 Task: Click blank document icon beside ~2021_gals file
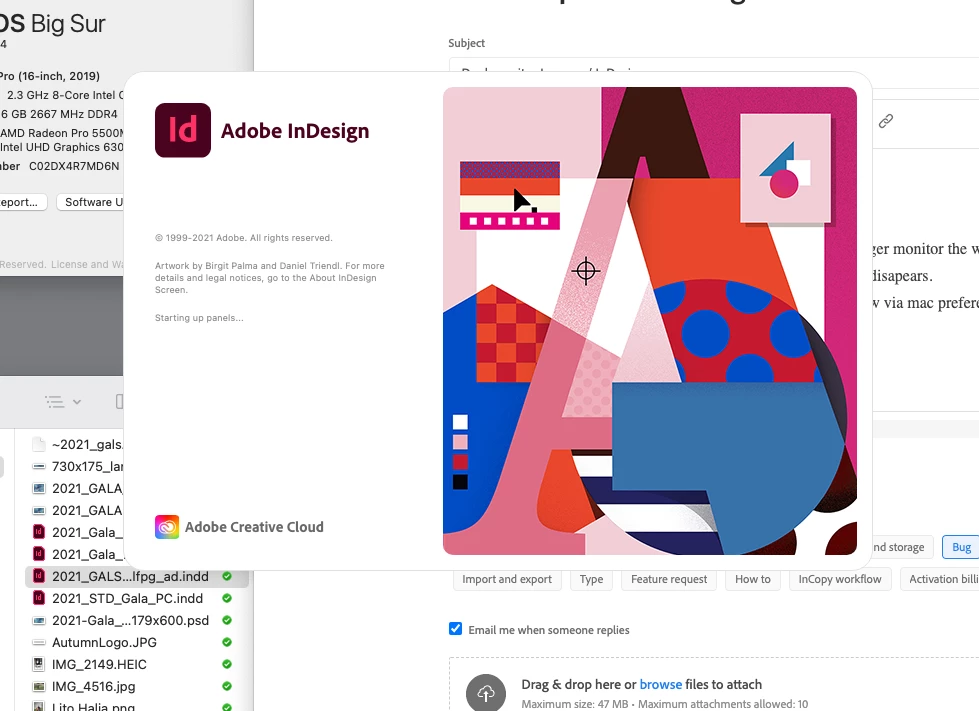tap(39, 444)
